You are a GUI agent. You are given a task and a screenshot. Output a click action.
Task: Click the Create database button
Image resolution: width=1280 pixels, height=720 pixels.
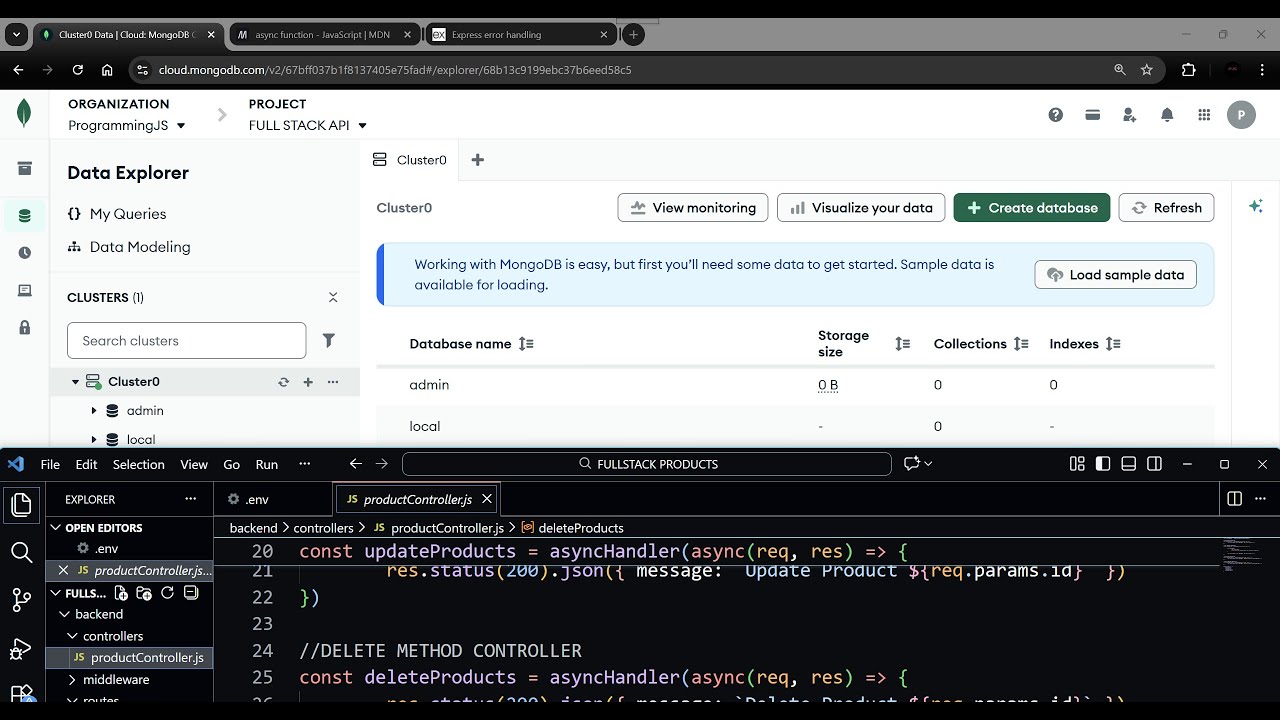pos(1032,208)
